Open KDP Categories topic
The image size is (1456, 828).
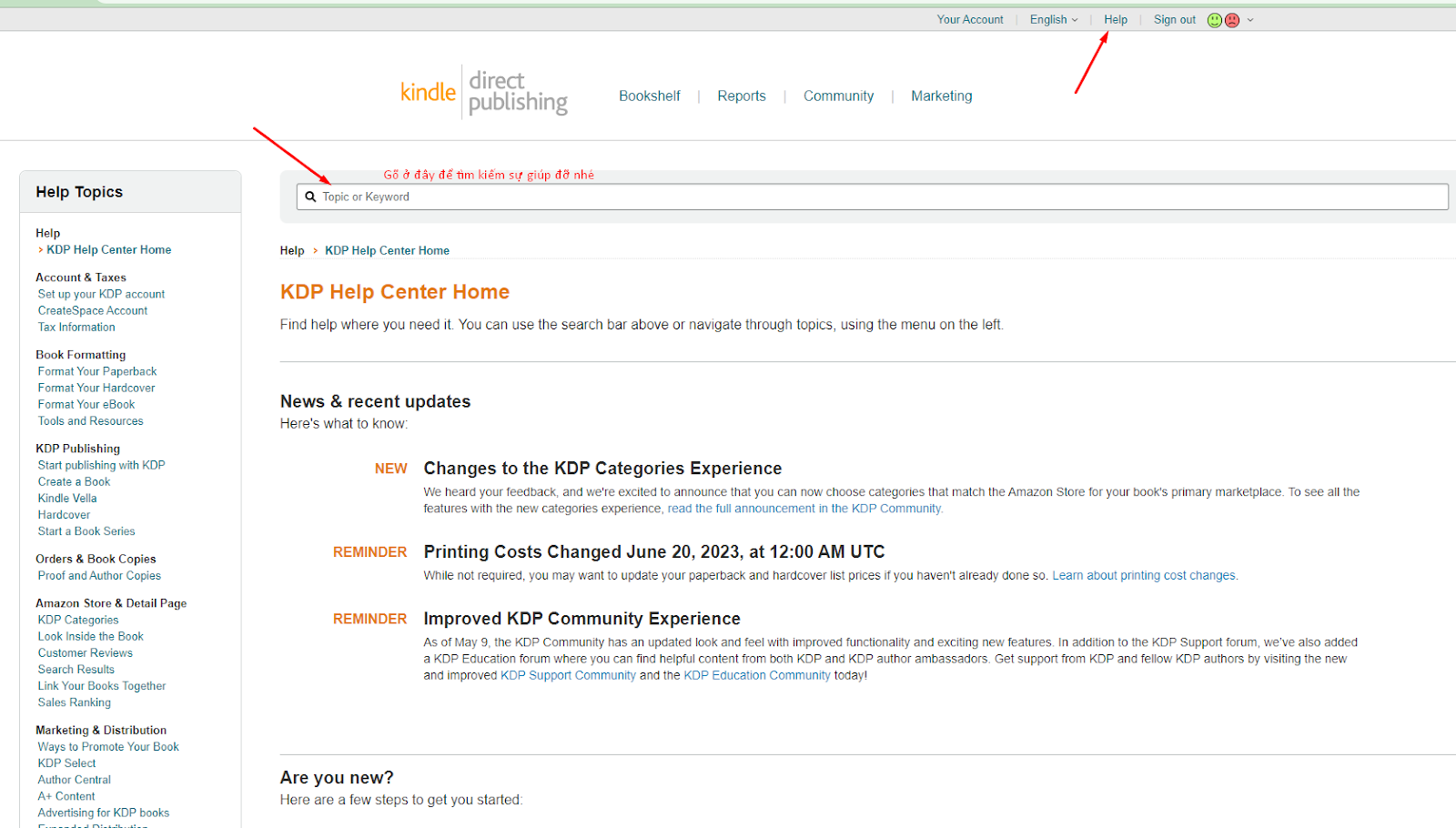[x=78, y=620]
